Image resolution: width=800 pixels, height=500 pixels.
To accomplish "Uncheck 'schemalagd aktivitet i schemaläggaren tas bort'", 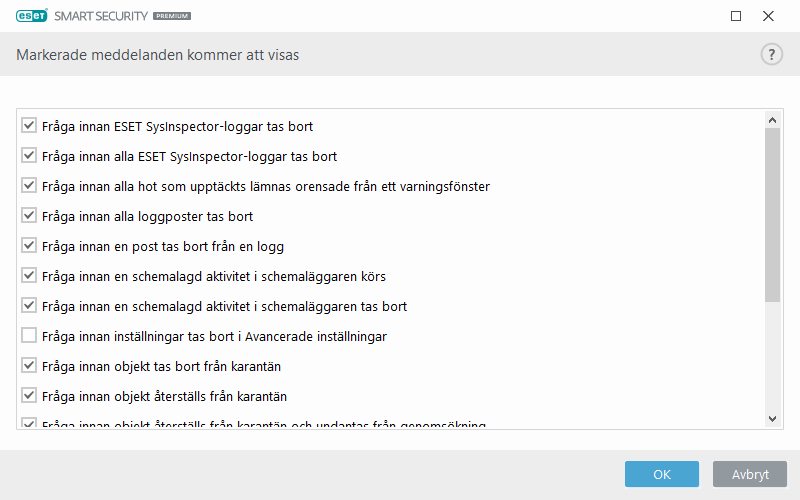I will [x=29, y=306].
